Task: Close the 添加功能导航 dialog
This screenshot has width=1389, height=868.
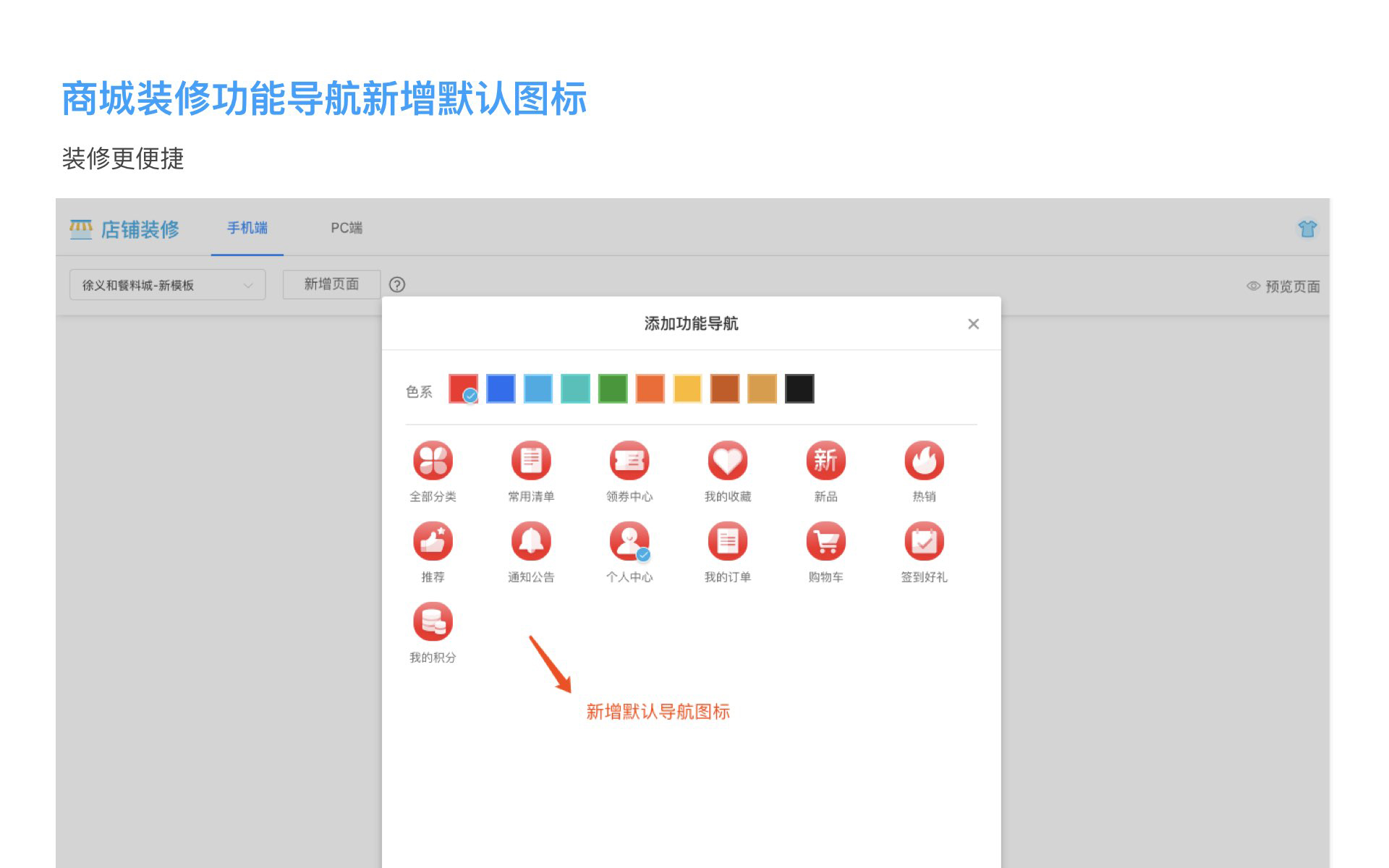Action: 973,324
